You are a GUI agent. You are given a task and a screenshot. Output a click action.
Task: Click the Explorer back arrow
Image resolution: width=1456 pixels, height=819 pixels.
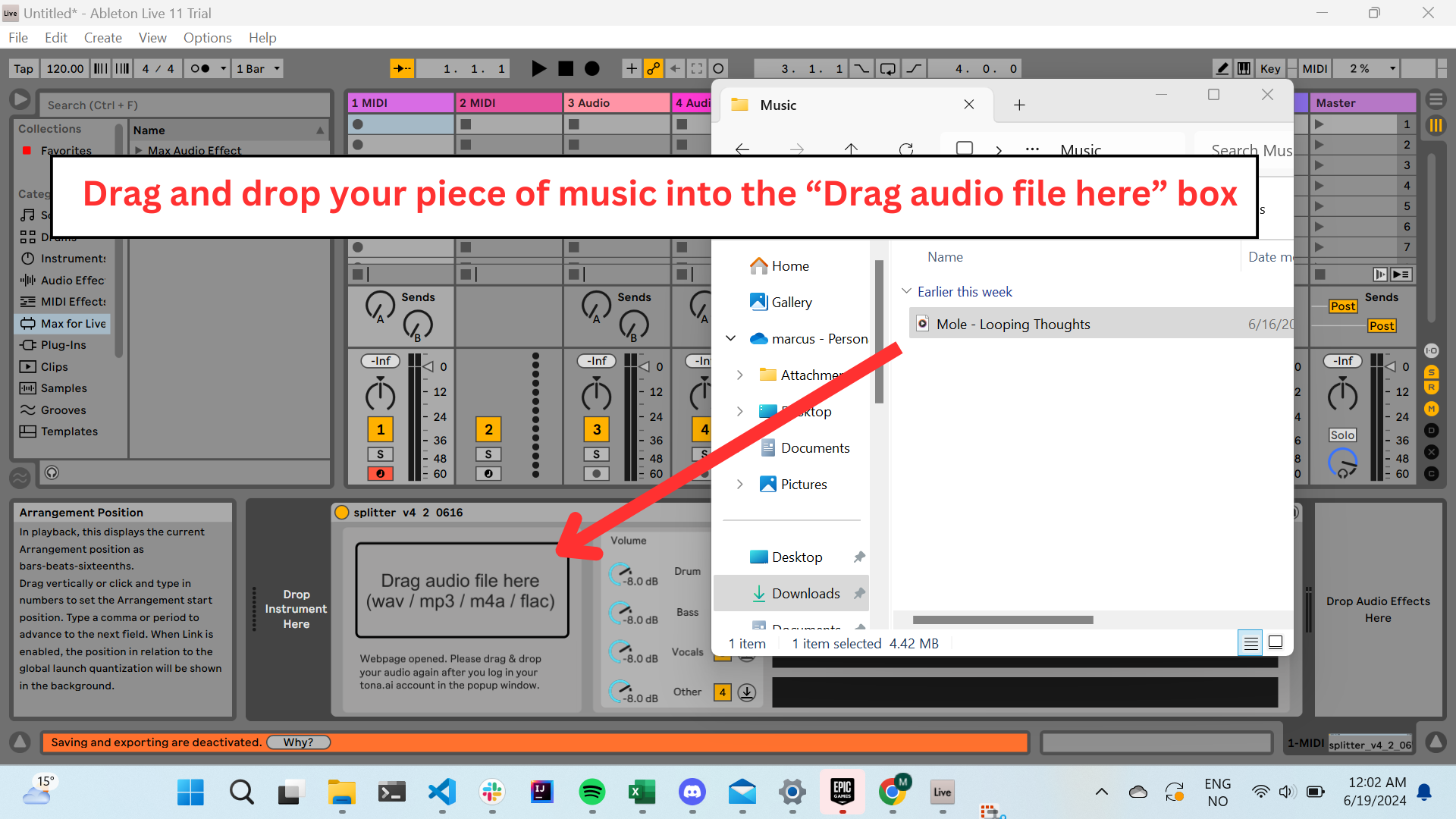(742, 149)
